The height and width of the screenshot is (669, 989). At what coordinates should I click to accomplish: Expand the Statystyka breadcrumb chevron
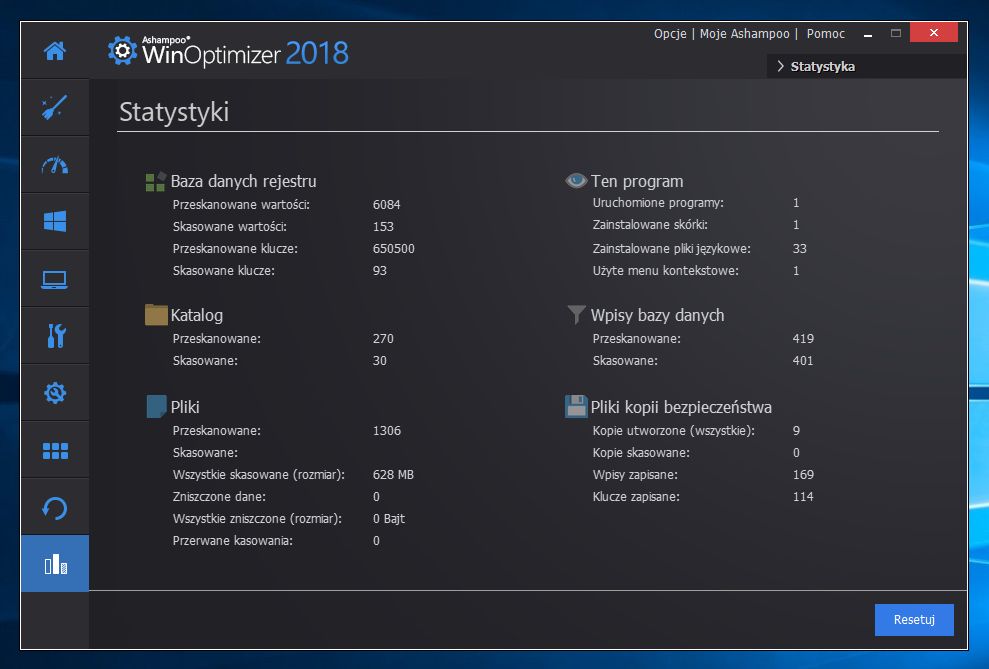coord(780,67)
